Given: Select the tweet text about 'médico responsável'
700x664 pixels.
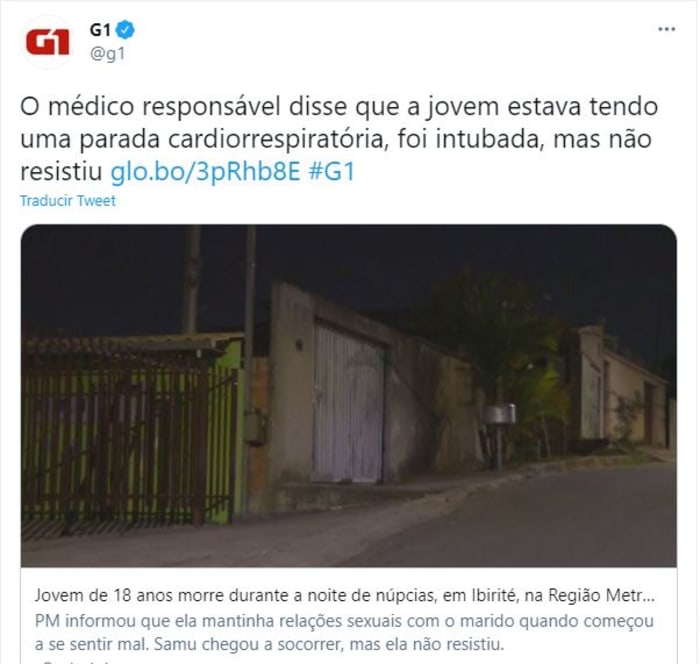Looking at the screenshot, I should coord(339,139).
